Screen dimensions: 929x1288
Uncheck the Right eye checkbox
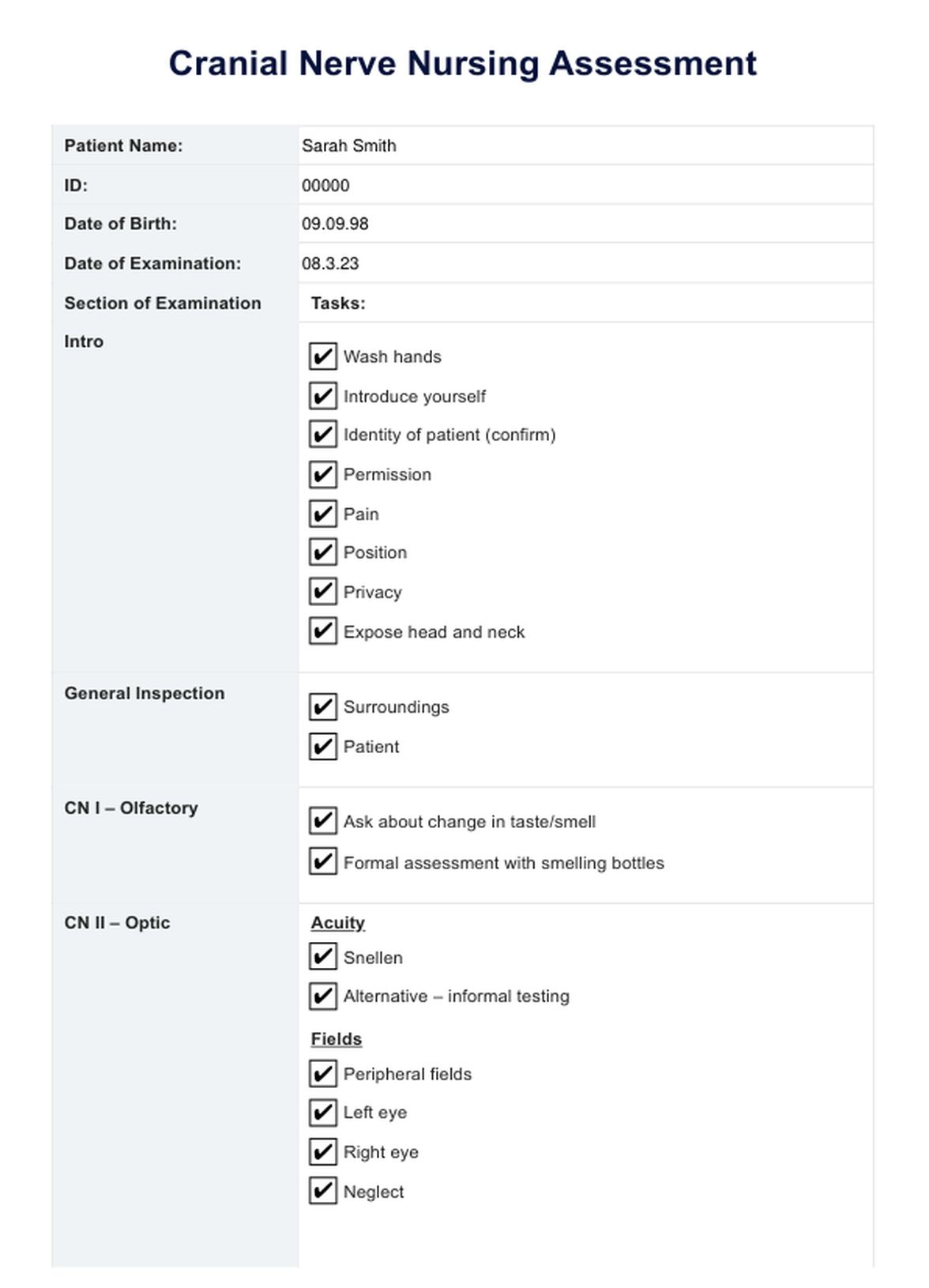point(322,1152)
